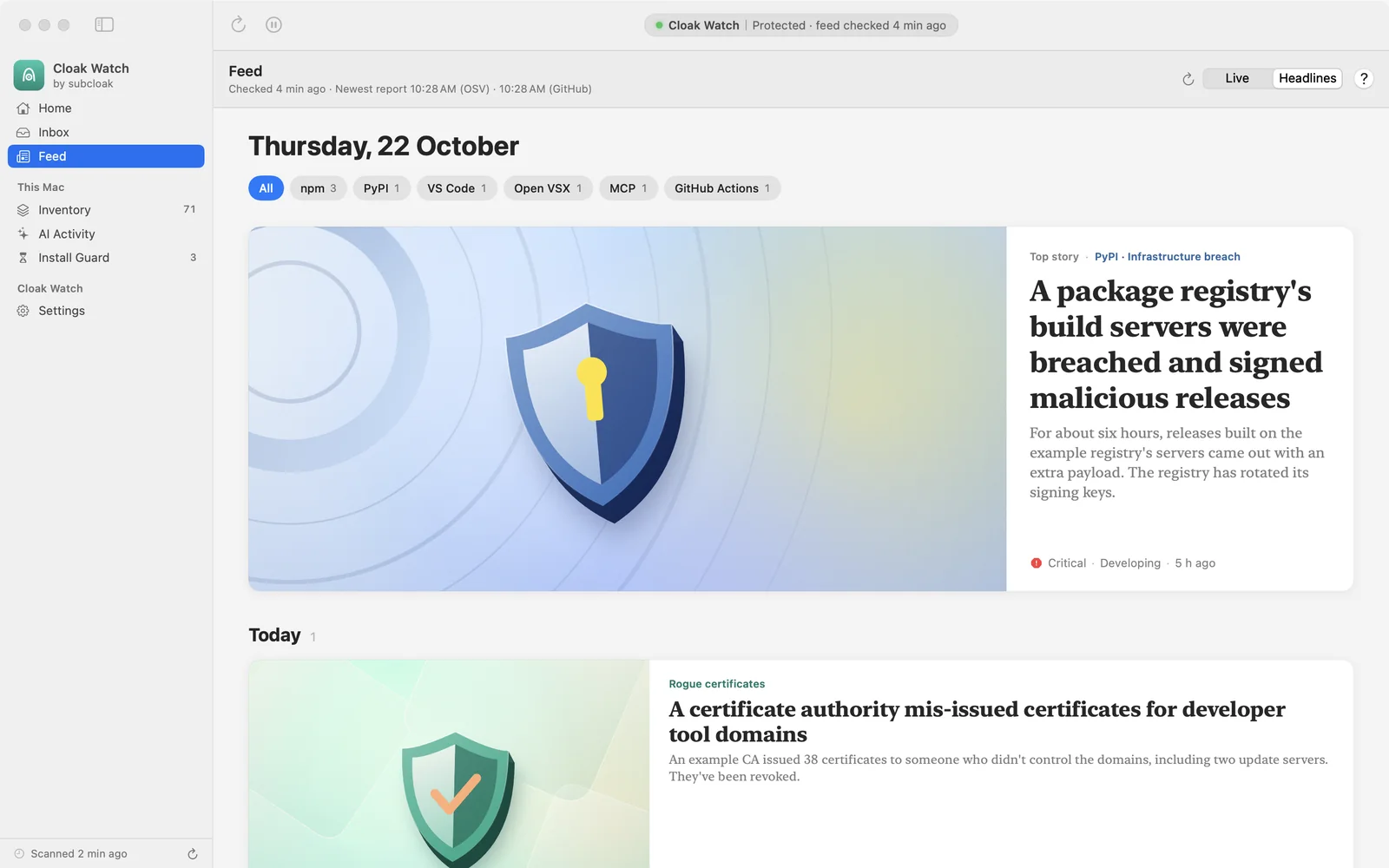1389x868 pixels.
Task: Open the mis-issued certificates article headline
Action: [977, 721]
